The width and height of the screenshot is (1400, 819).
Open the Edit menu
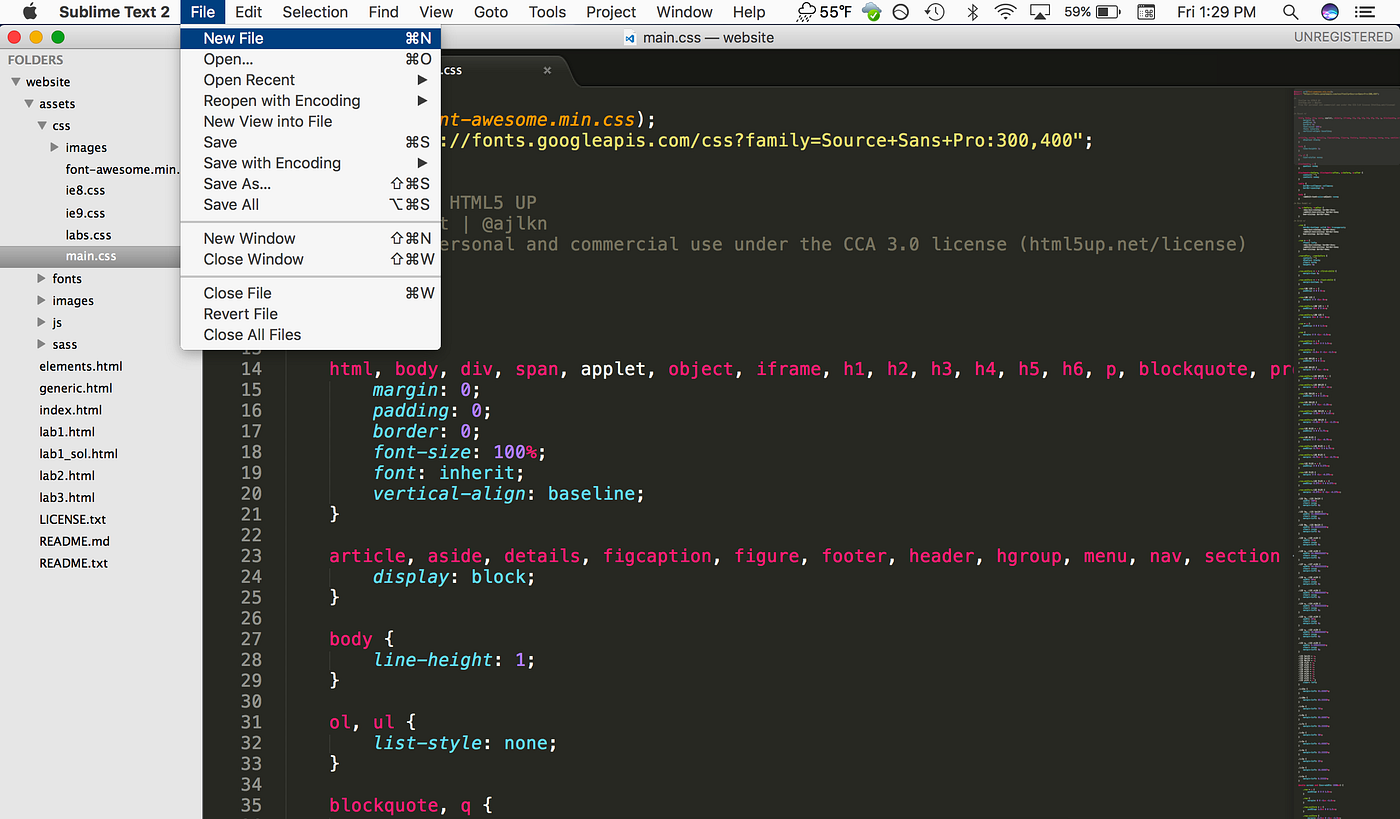tap(248, 12)
